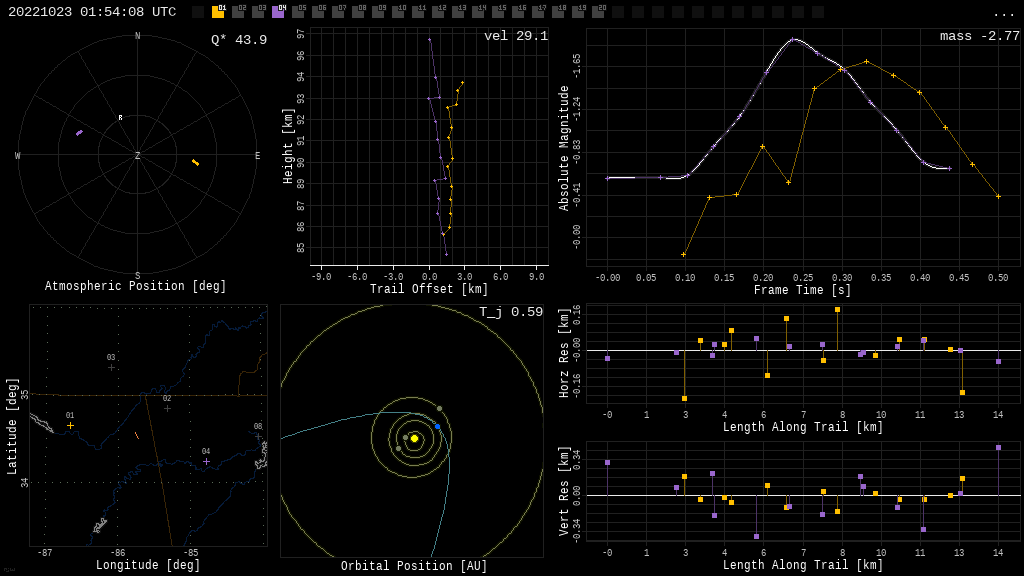Click station 01 cross marker on map
1024x576 pixels.
[x=70, y=425]
